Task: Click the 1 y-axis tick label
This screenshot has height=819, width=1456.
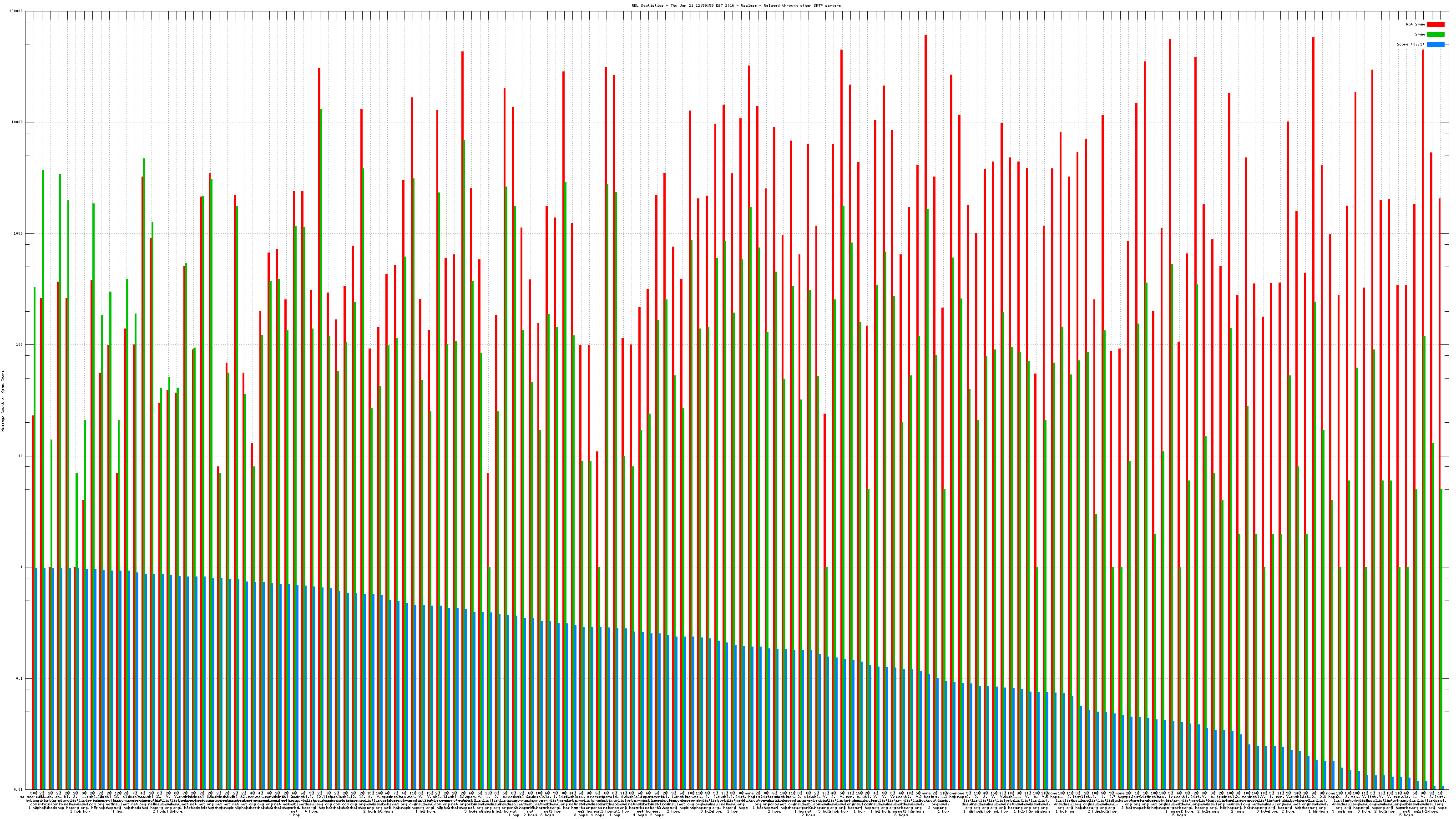Action: coord(21,567)
